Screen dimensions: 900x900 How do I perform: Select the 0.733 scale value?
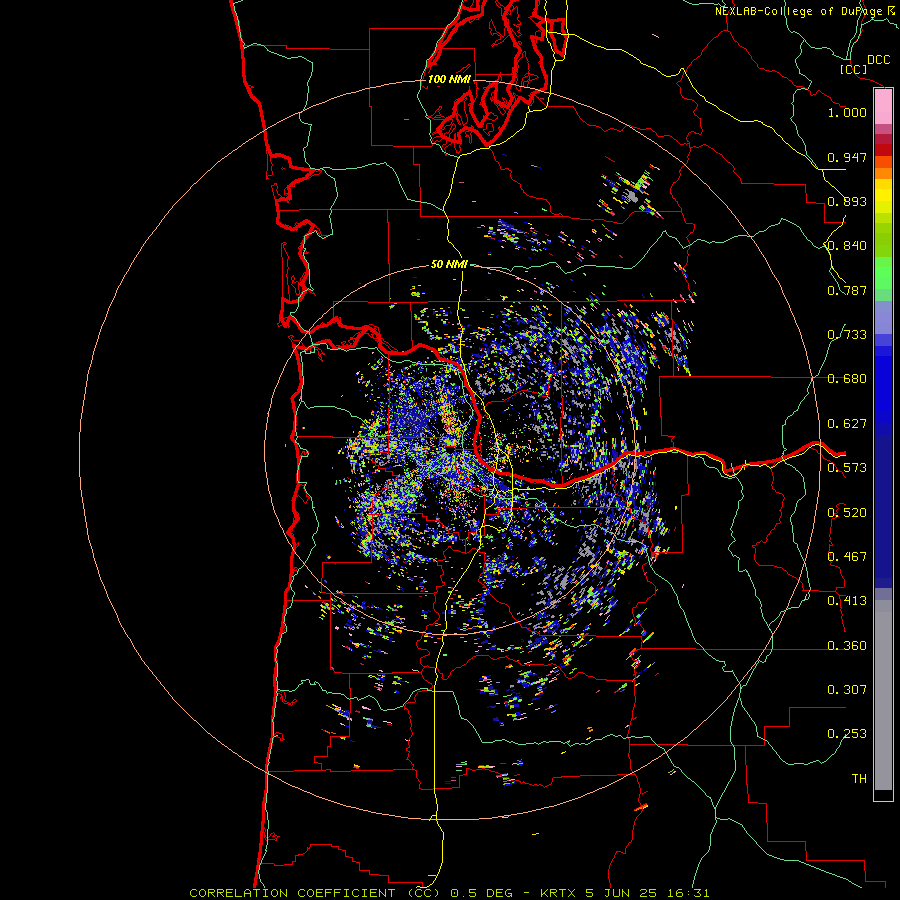point(847,335)
